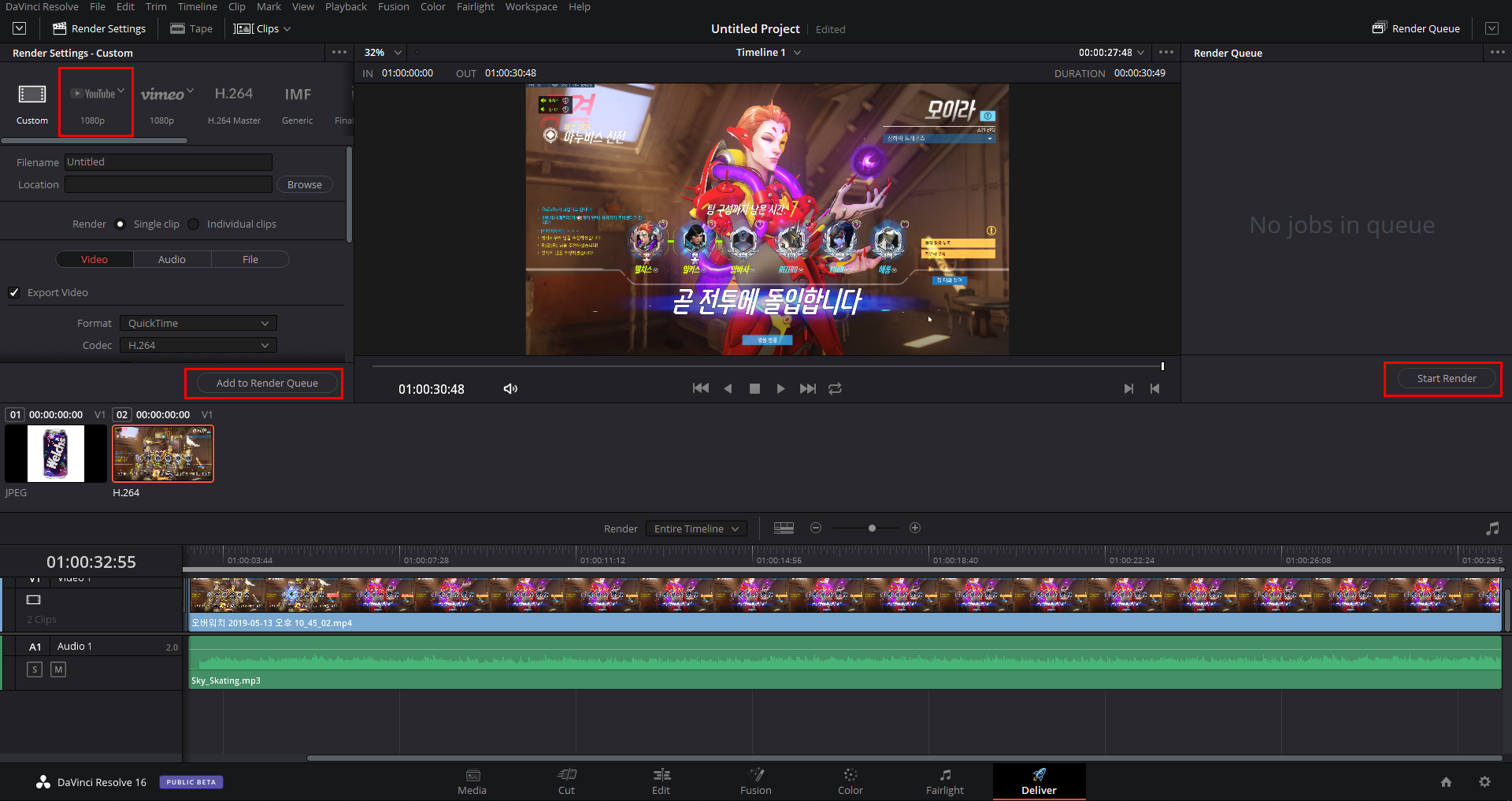Image resolution: width=1512 pixels, height=801 pixels.
Task: Open the Workspace menu
Action: point(531,6)
